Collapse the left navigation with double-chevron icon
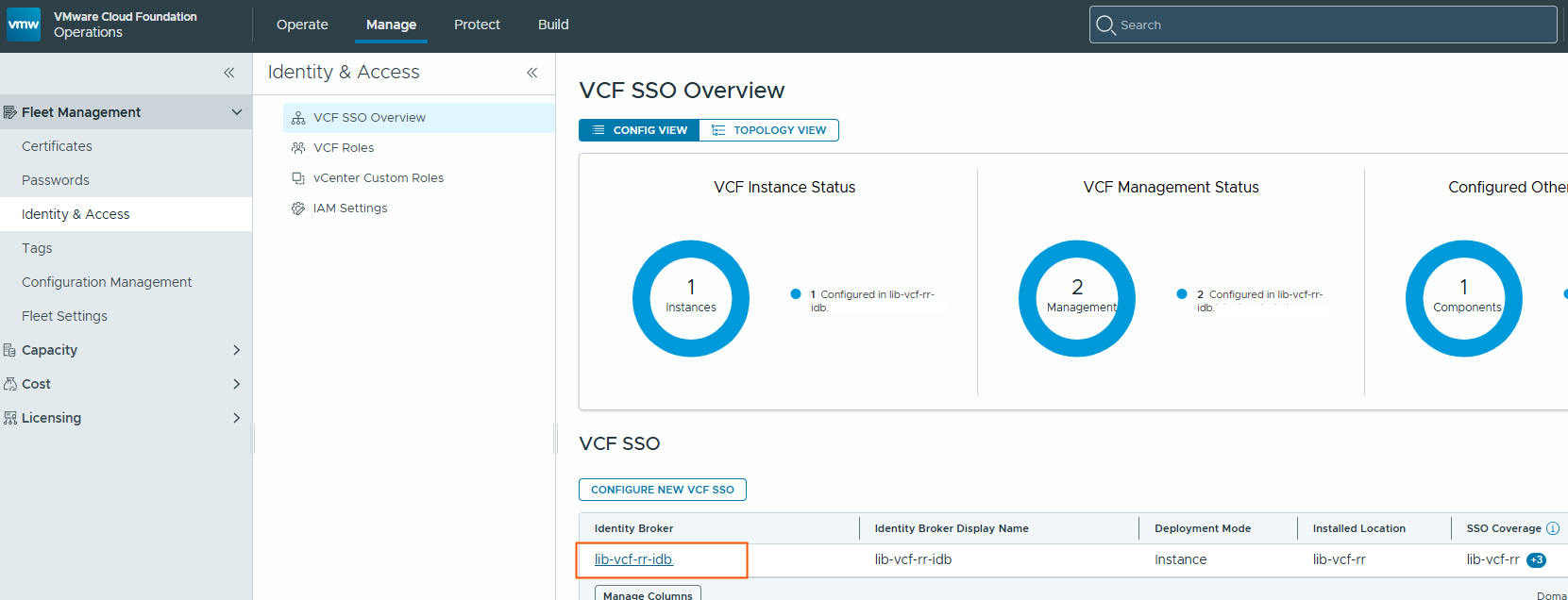Image resolution: width=1568 pixels, height=600 pixels. click(229, 73)
